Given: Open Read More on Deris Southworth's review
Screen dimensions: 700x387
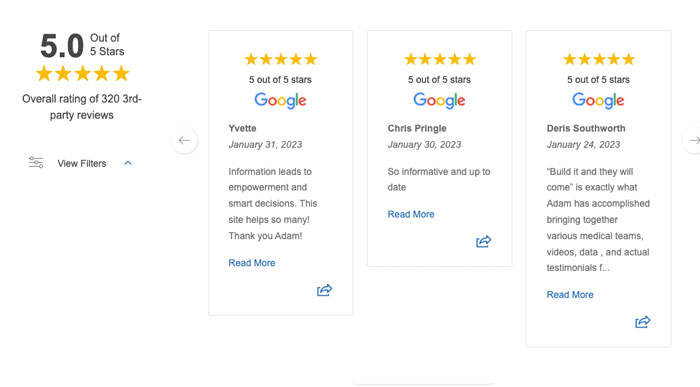Looking at the screenshot, I should pyautogui.click(x=570, y=295).
